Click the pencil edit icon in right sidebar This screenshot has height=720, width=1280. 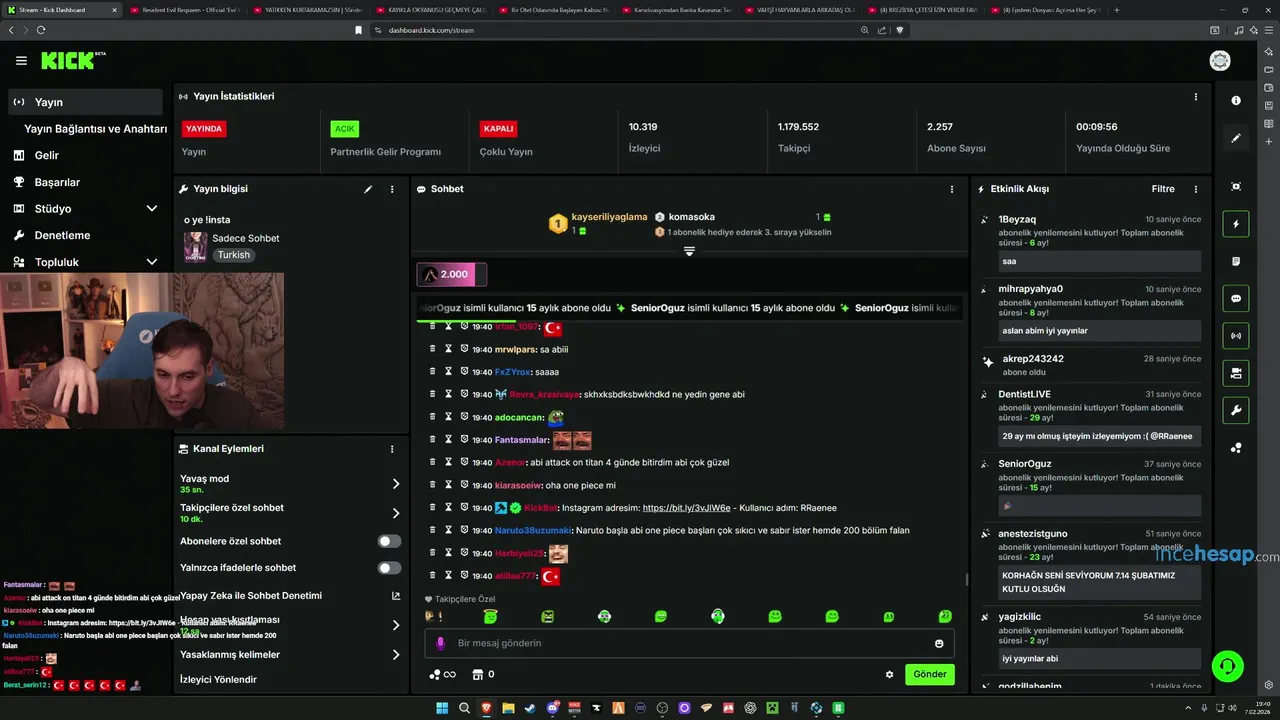click(x=1236, y=138)
